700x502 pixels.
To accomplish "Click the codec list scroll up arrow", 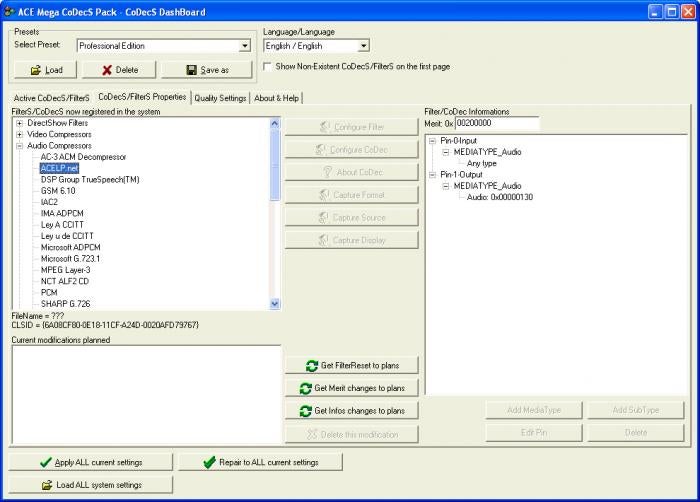I will [x=275, y=124].
